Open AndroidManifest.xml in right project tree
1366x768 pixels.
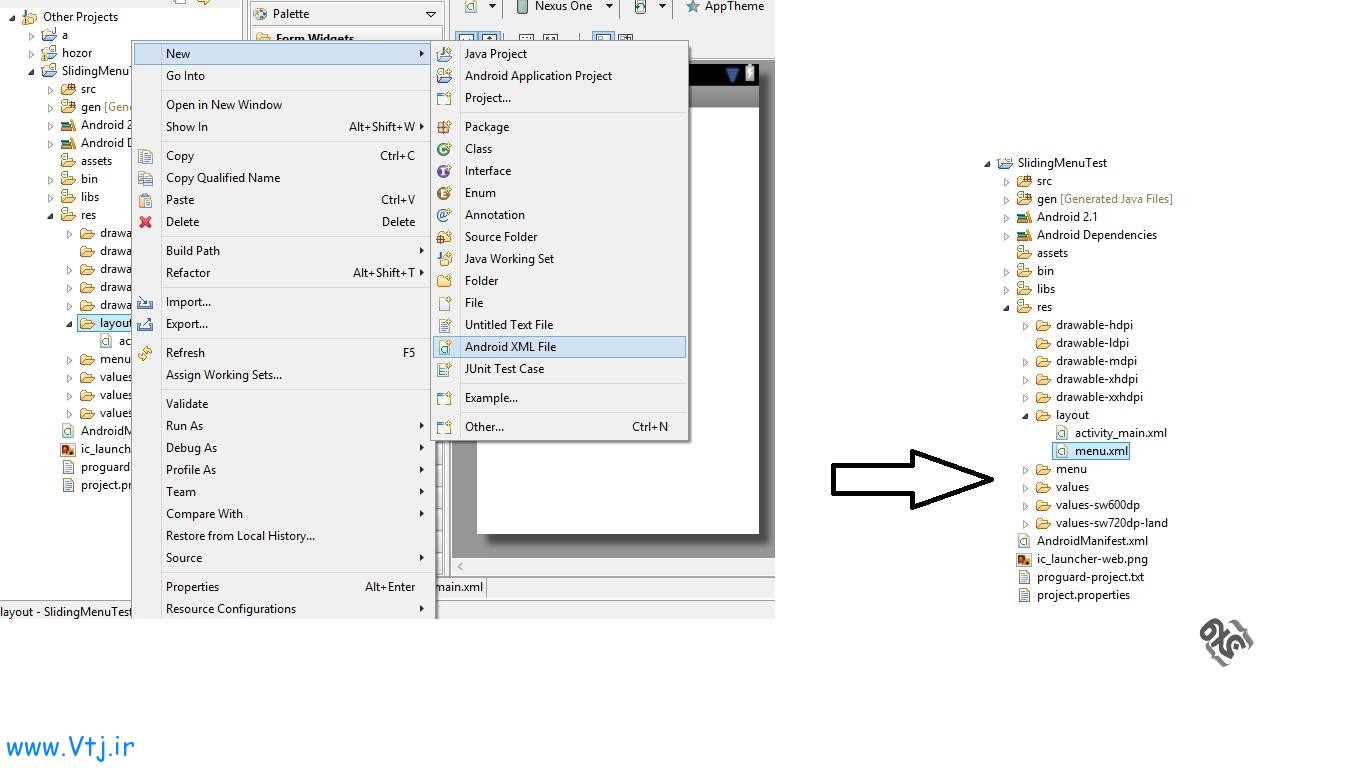(x=1091, y=541)
